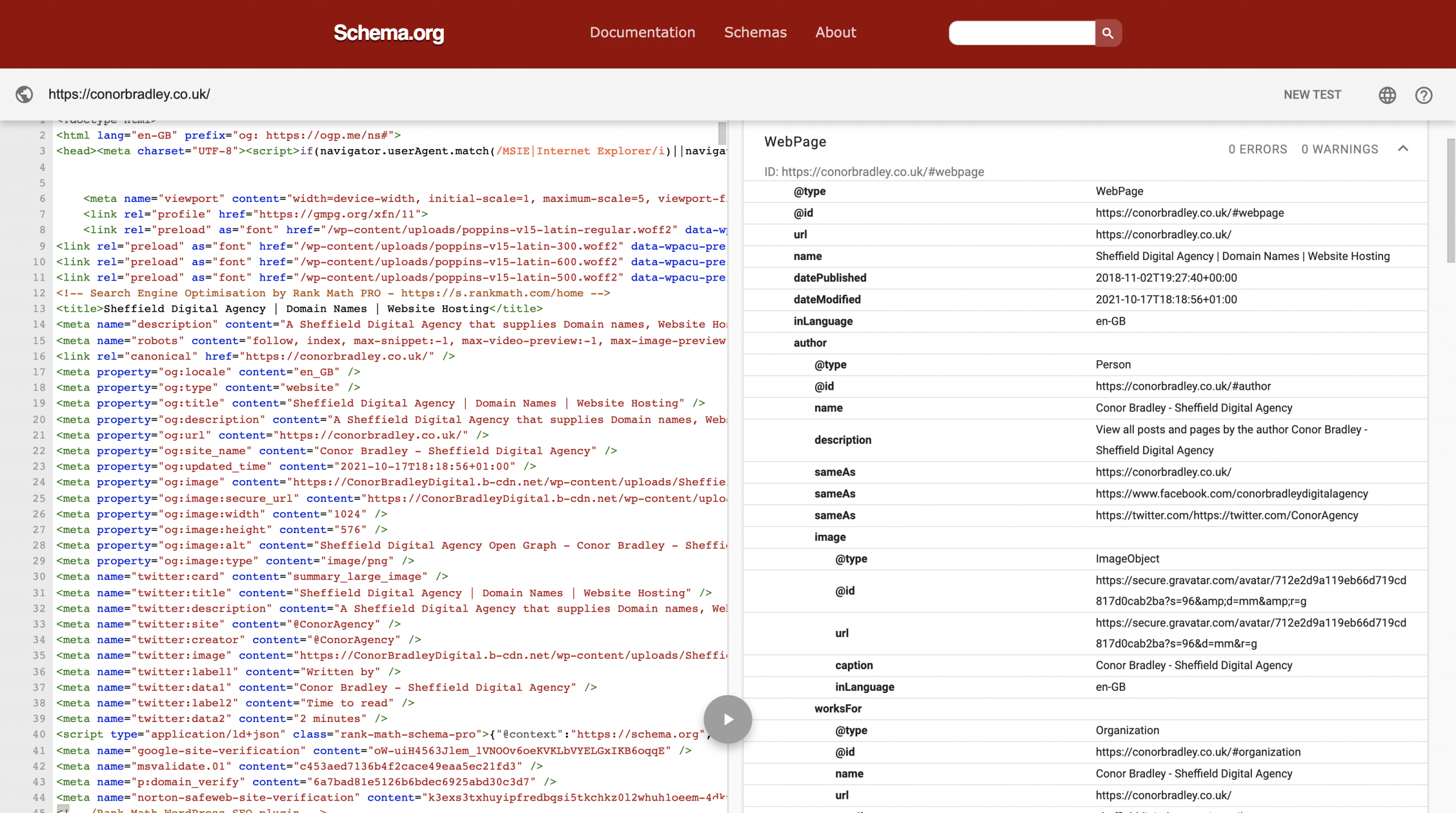Image resolution: width=1456 pixels, height=813 pixels.
Task: Click the tested URL conorbradley.co.uk
Action: [129, 94]
